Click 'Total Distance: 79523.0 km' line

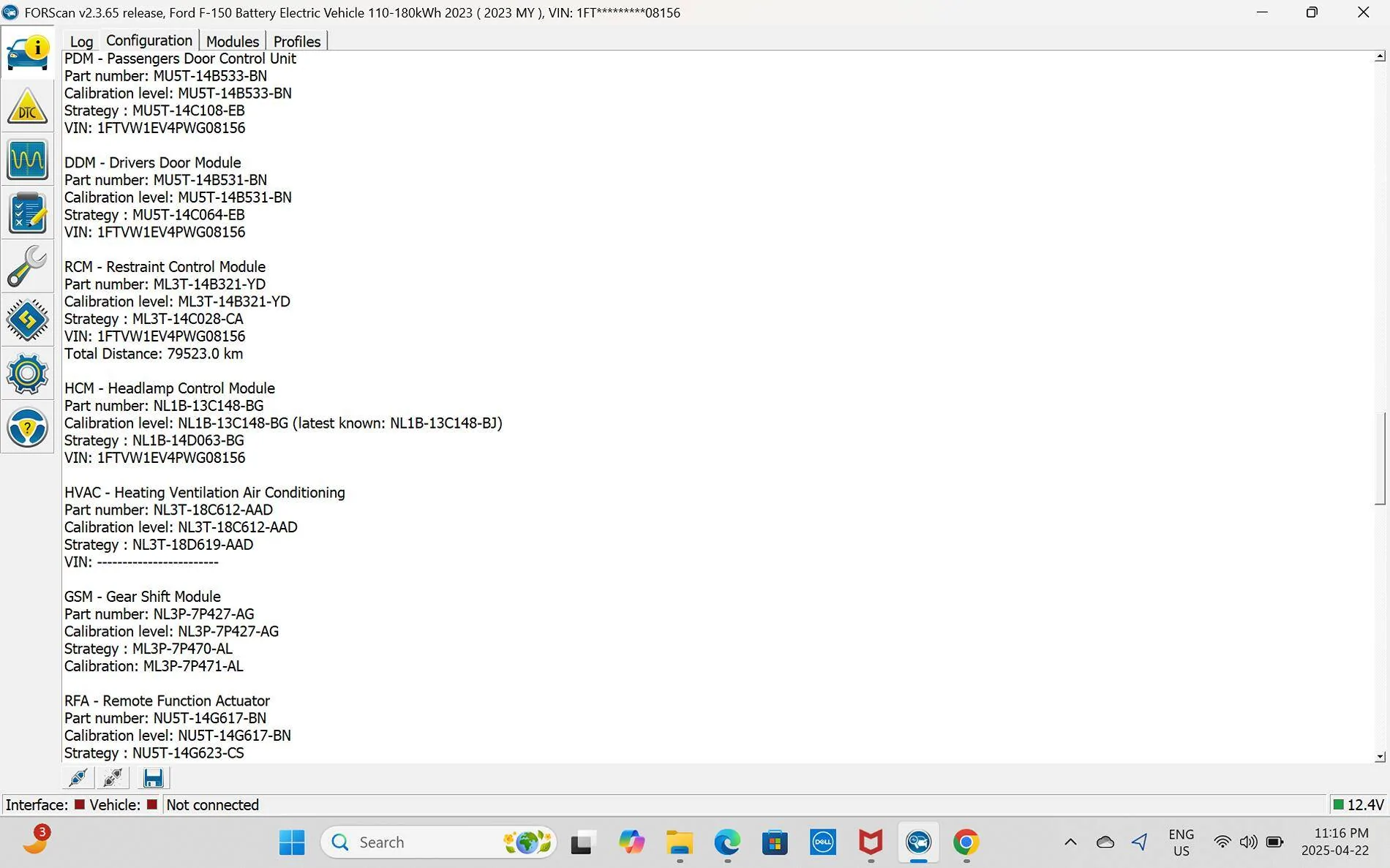click(x=154, y=354)
